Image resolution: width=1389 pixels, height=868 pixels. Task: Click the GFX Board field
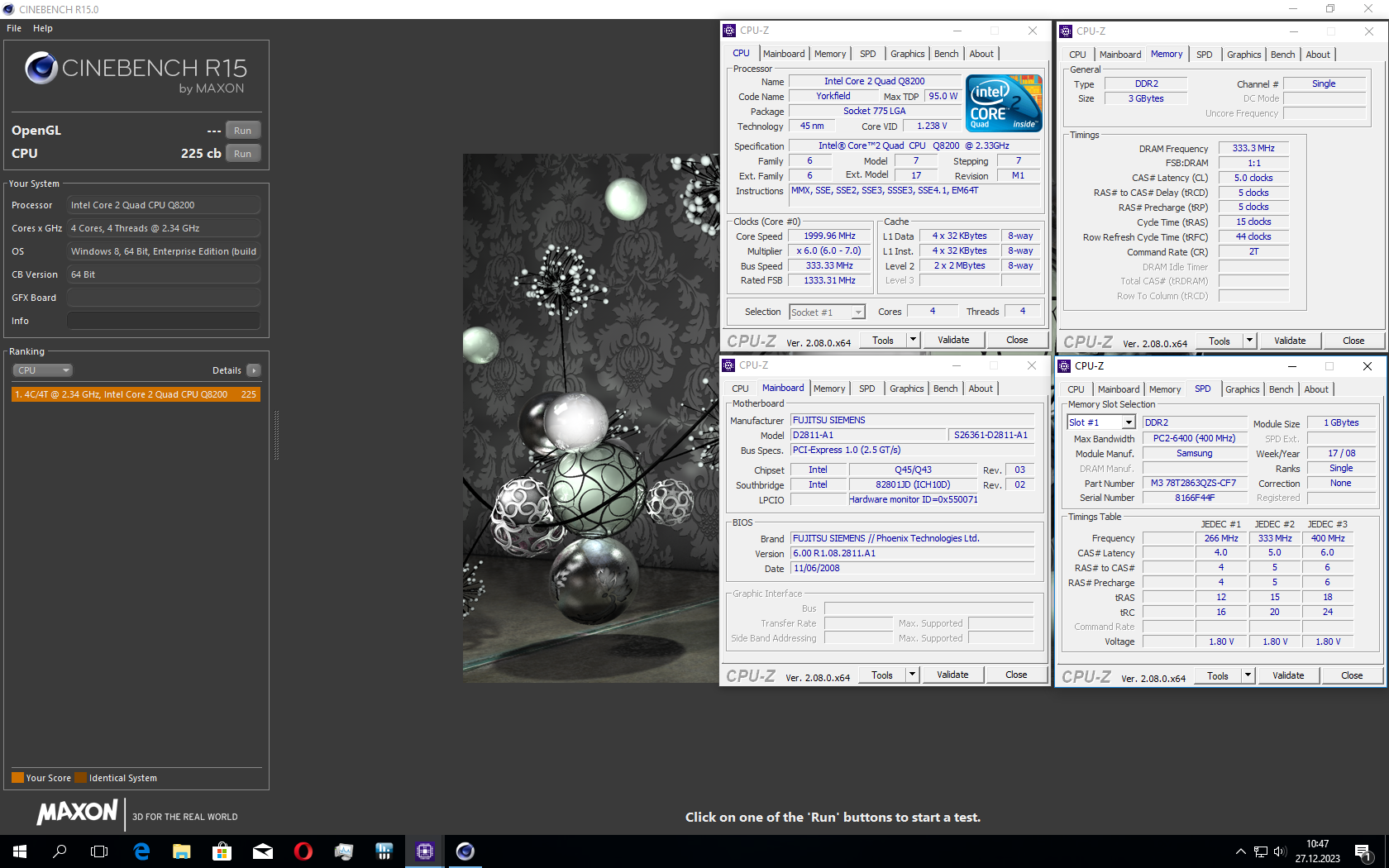click(164, 298)
